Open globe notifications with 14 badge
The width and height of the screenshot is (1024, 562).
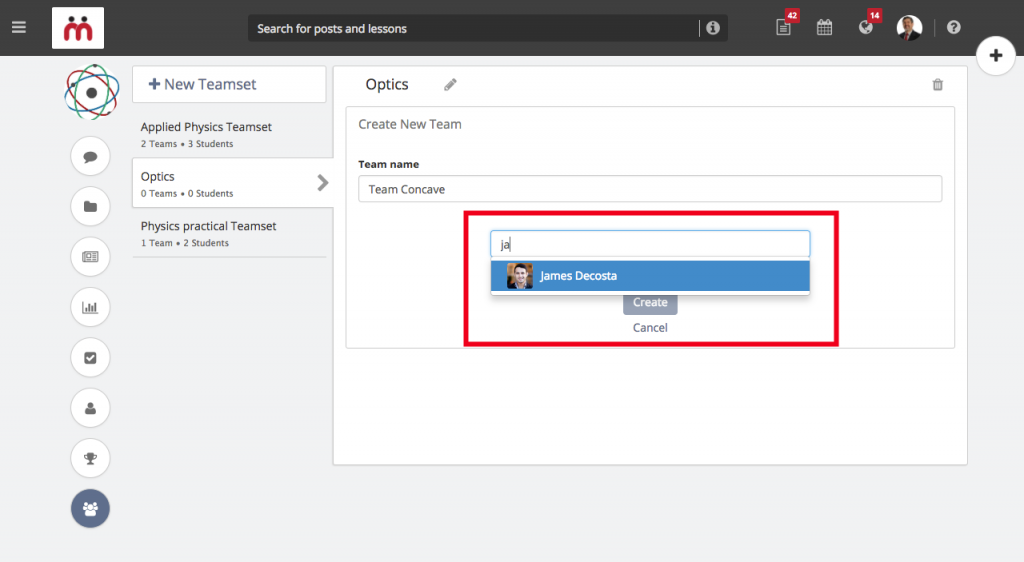point(866,27)
